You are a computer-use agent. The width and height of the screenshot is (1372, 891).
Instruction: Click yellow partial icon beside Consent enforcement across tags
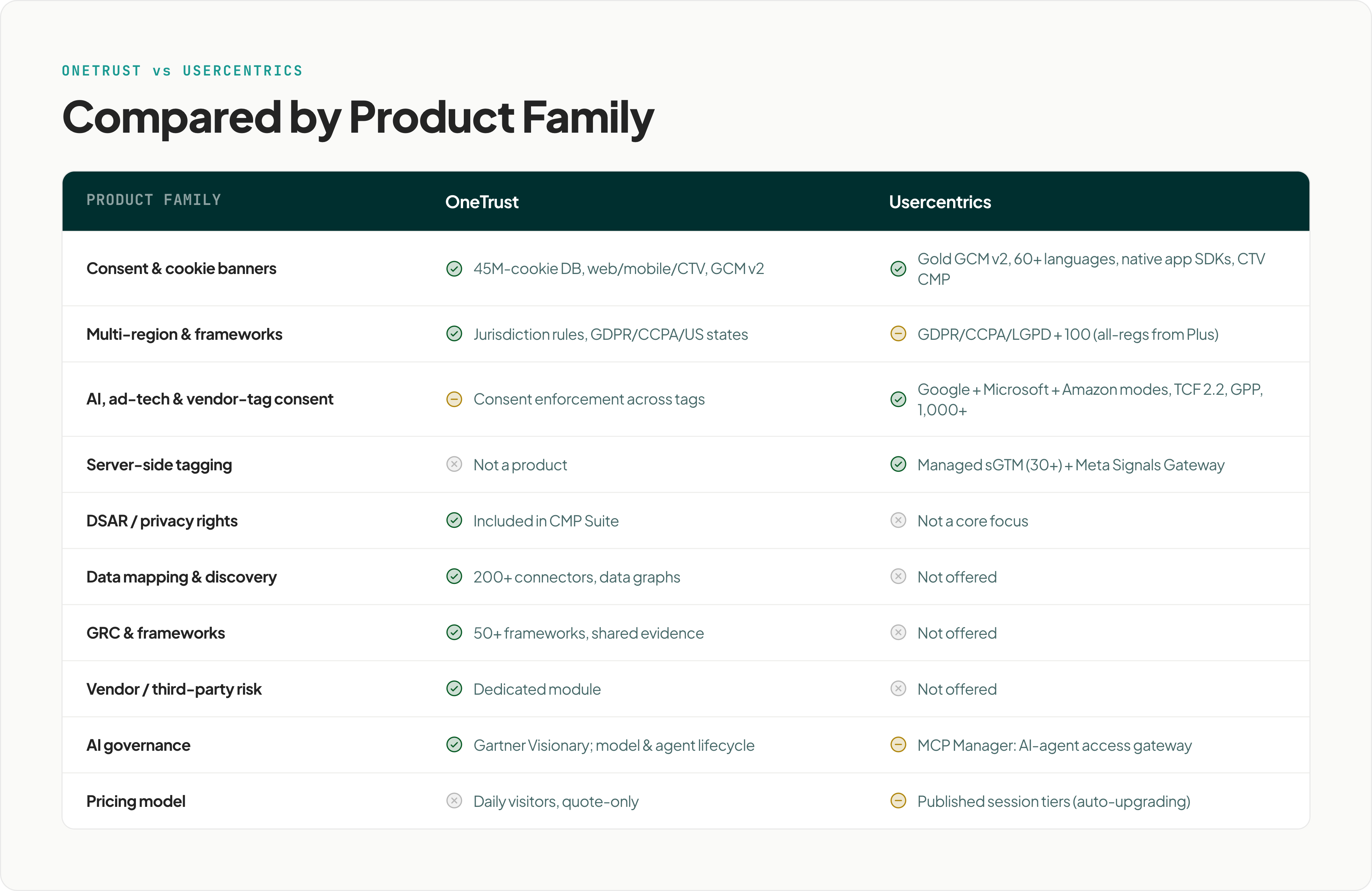454,399
